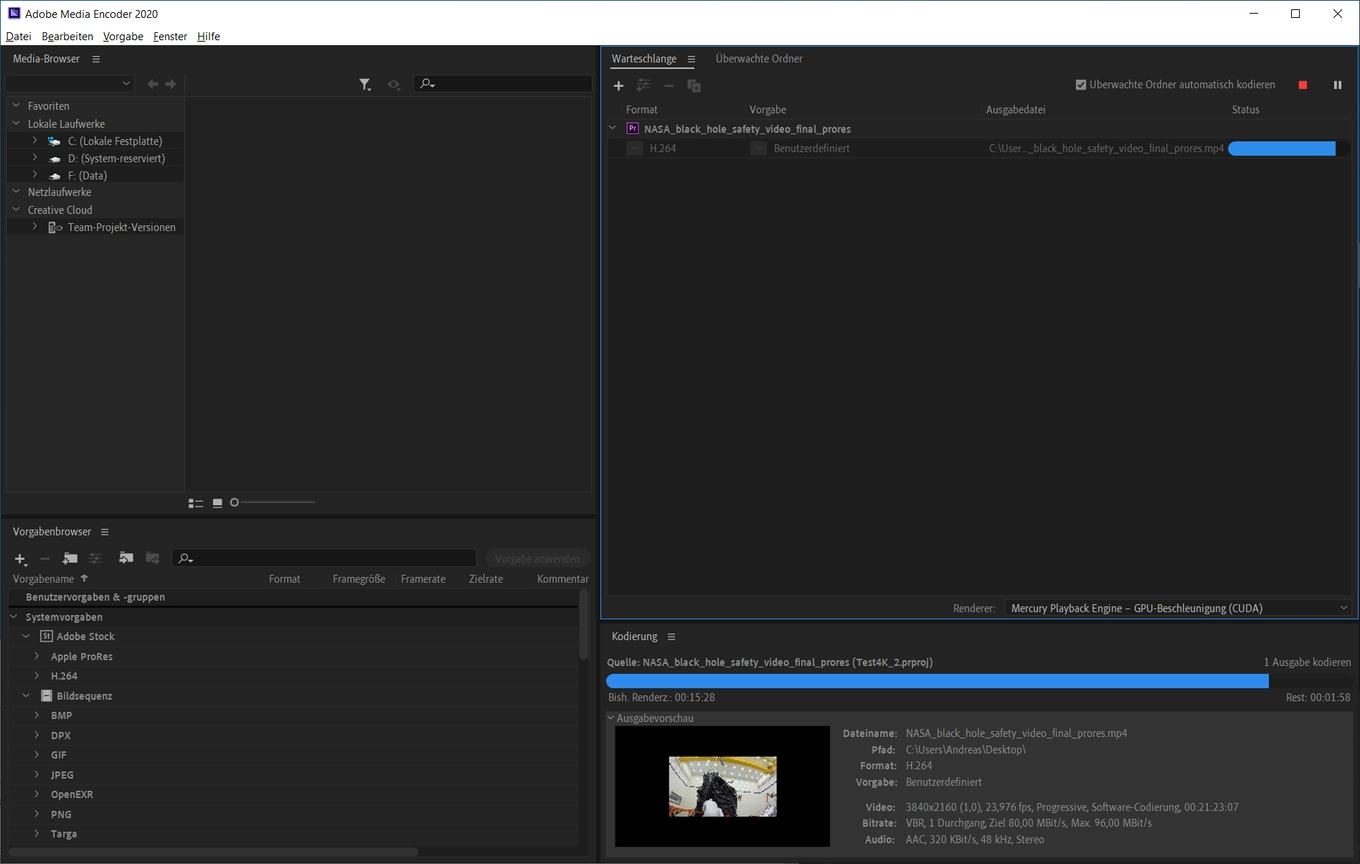The image size is (1360, 864).
Task: Open the output file path link in queue
Action: pyautogui.click(x=1106, y=148)
